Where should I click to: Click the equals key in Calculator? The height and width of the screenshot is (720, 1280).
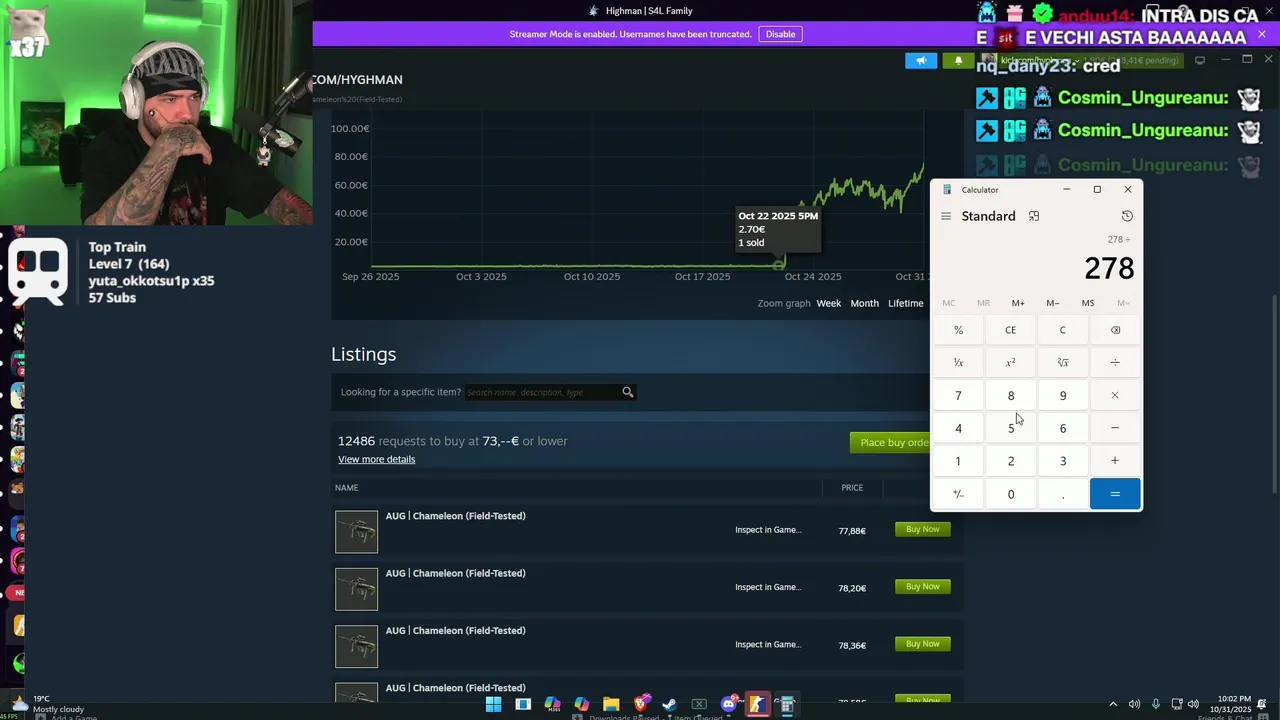pyautogui.click(x=1115, y=494)
